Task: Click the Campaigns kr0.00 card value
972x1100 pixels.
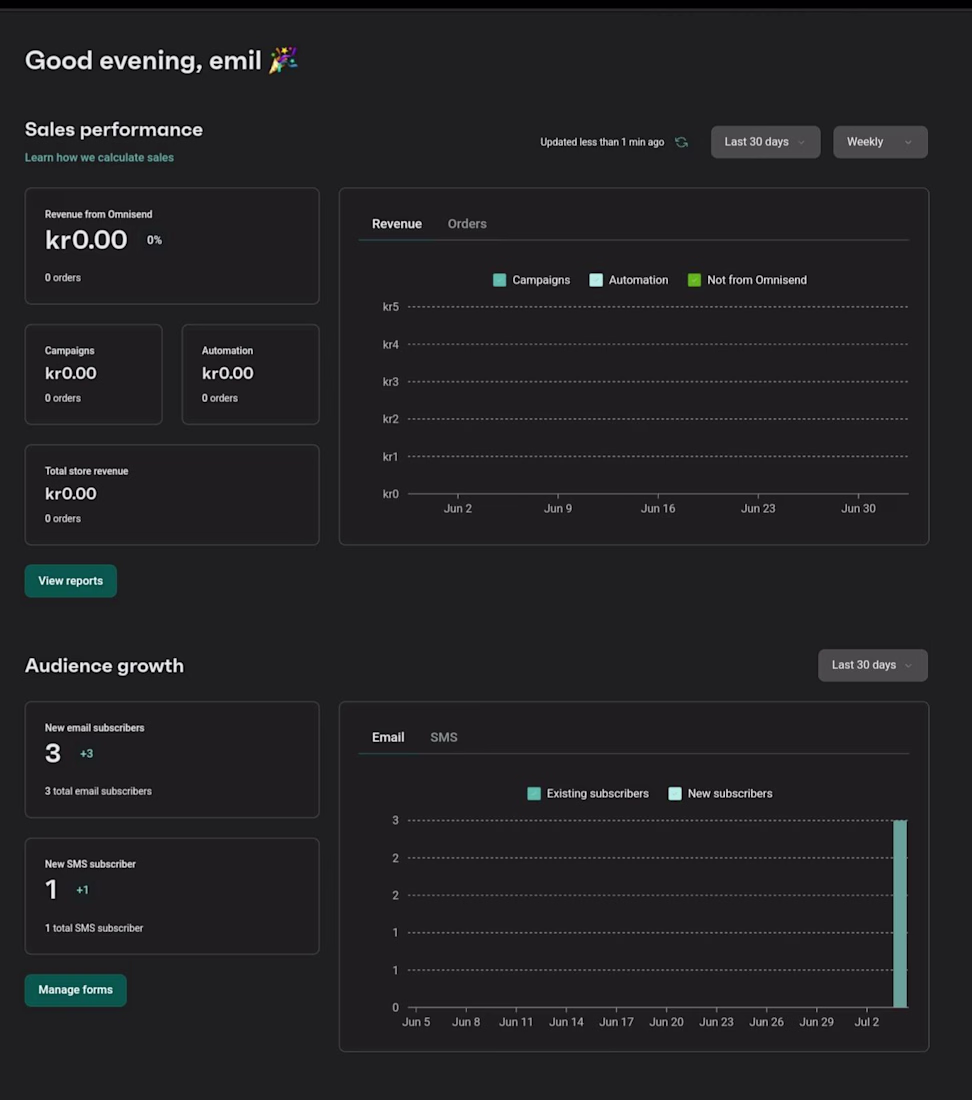Action: [x=71, y=373]
